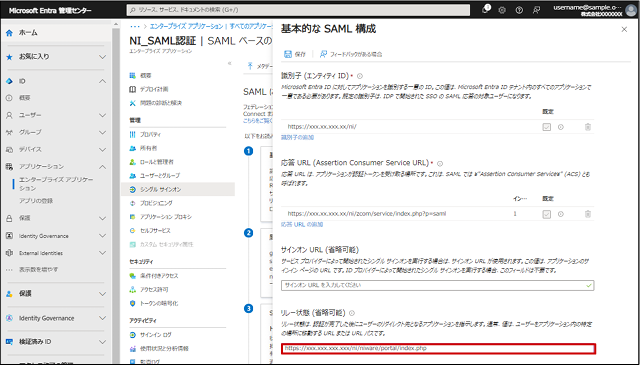
Task: Click the ホーム home icon
Action: click(x=9, y=33)
